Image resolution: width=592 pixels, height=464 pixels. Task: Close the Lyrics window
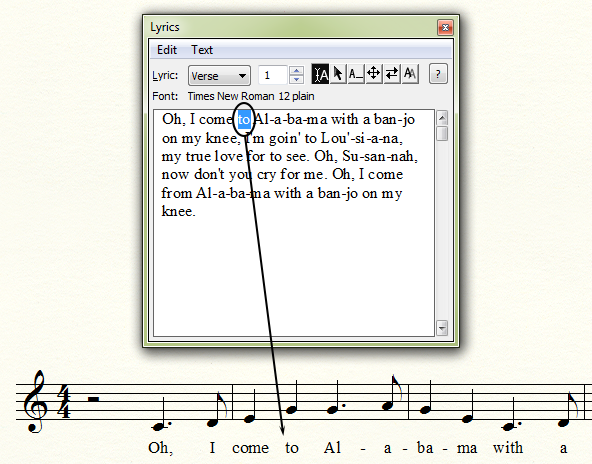446,28
